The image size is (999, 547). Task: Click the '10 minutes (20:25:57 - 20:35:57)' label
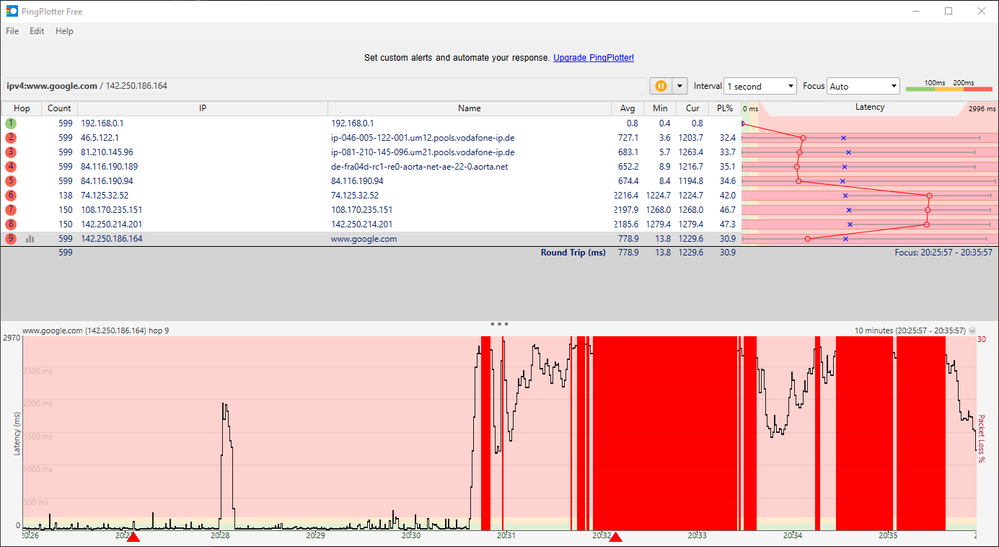(x=910, y=330)
